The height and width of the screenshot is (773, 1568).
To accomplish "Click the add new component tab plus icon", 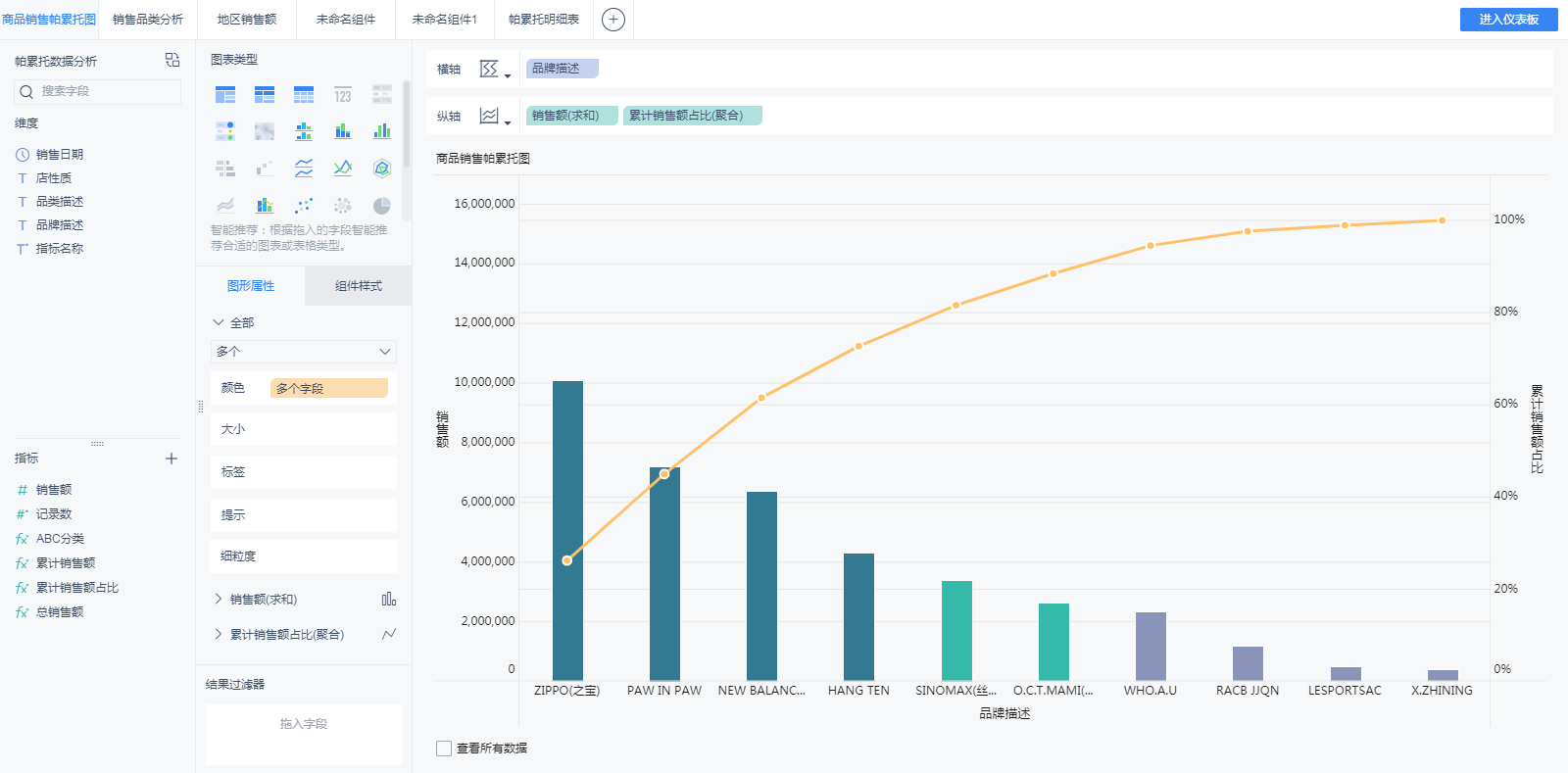I will pos(613,20).
